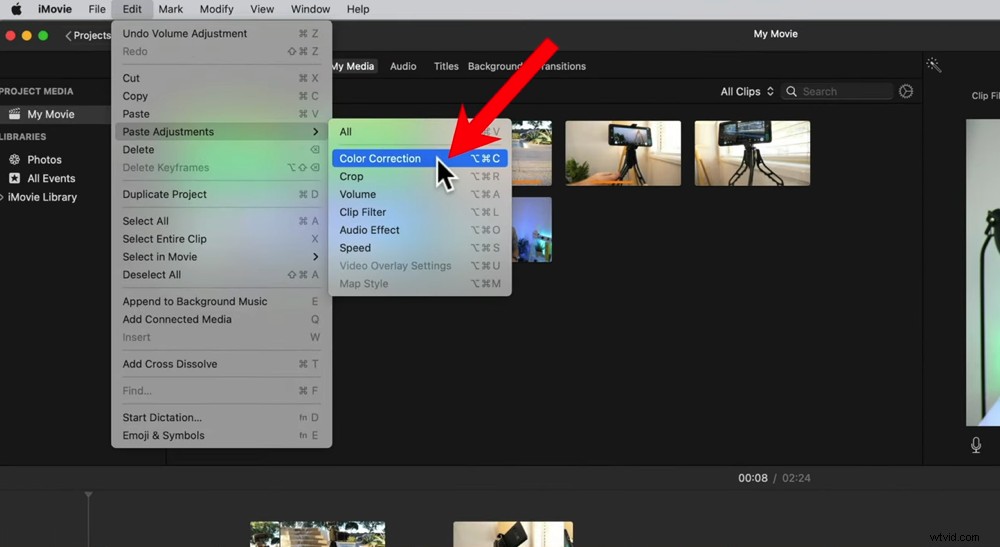This screenshot has height=547, width=1000.
Task: Switch to the Audio tab
Action: [403, 66]
